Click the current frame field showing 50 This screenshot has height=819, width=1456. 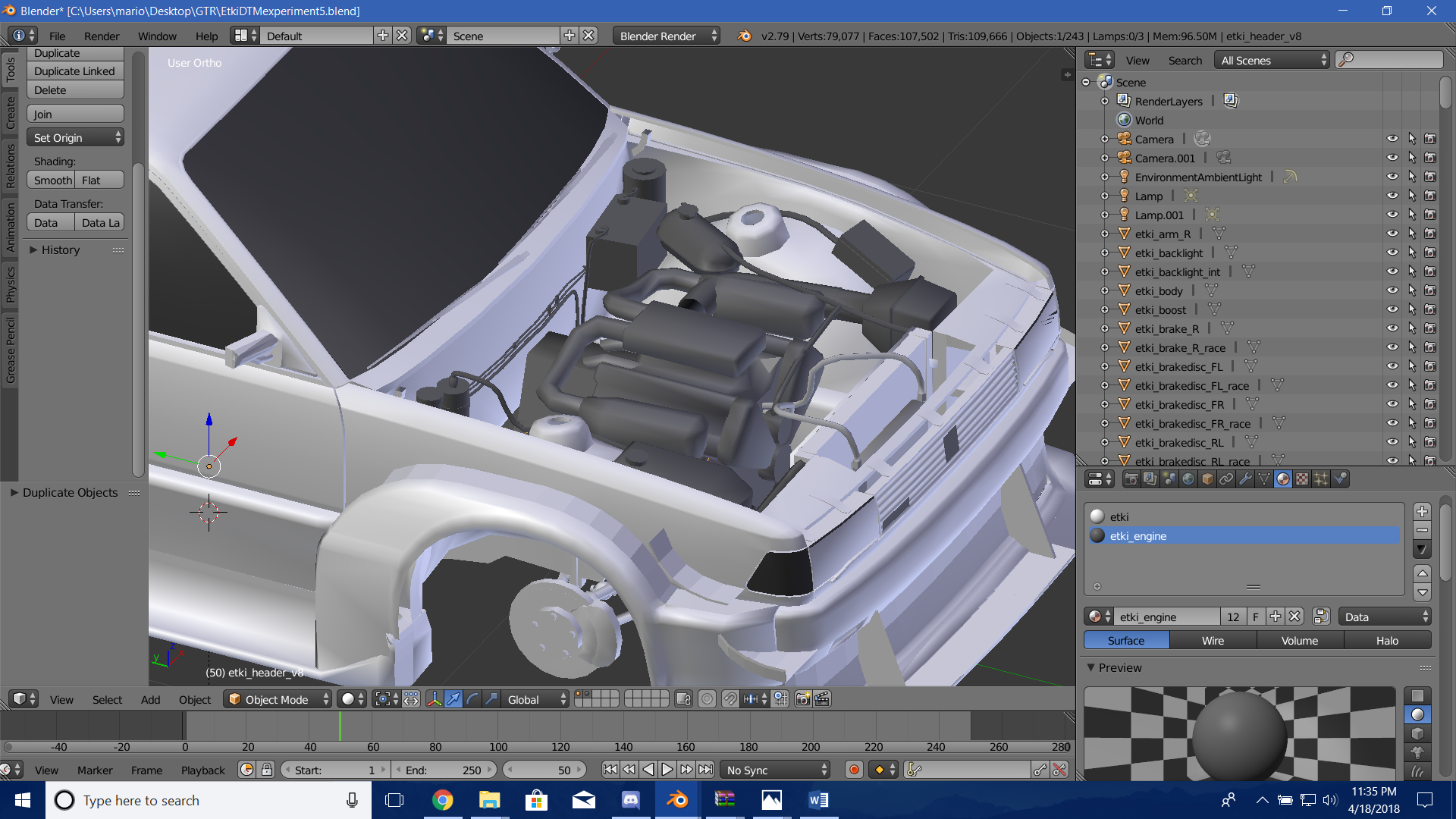tap(544, 770)
